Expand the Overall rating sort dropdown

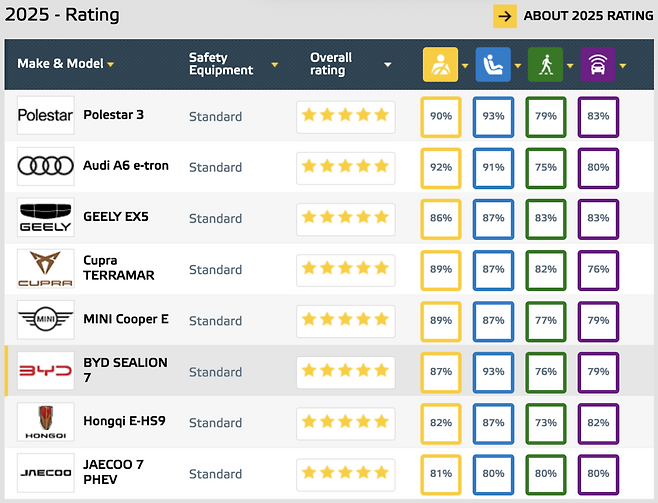pyautogui.click(x=388, y=65)
